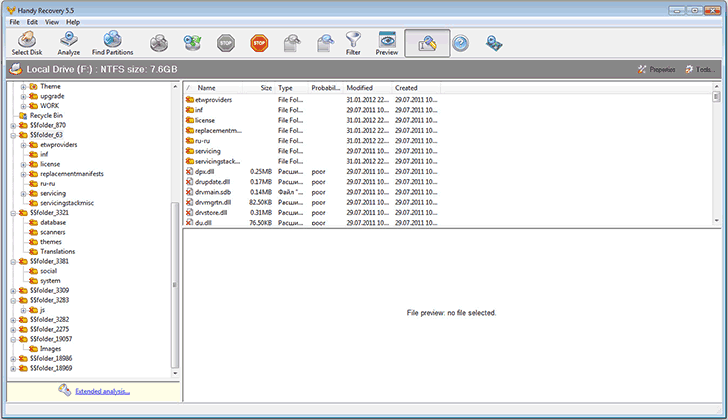This screenshot has width=728, height=420.
Task: Sort file list by Created column
Action: click(416, 88)
